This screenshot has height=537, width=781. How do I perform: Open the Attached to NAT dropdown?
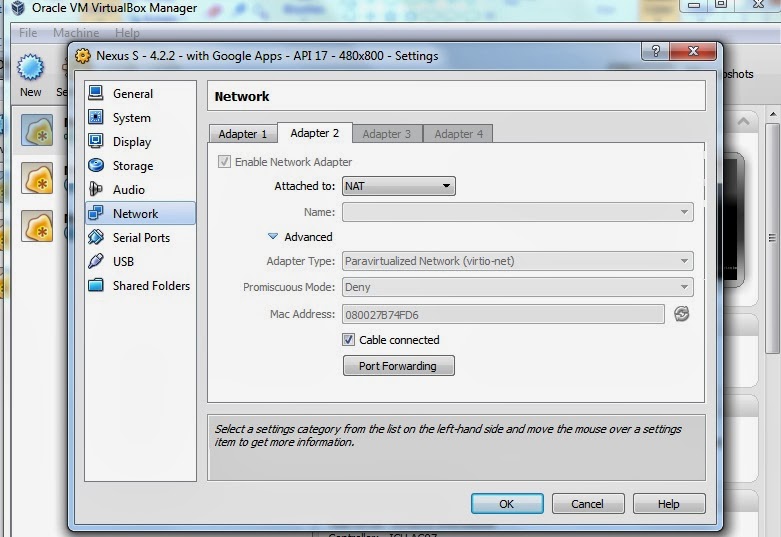398,186
